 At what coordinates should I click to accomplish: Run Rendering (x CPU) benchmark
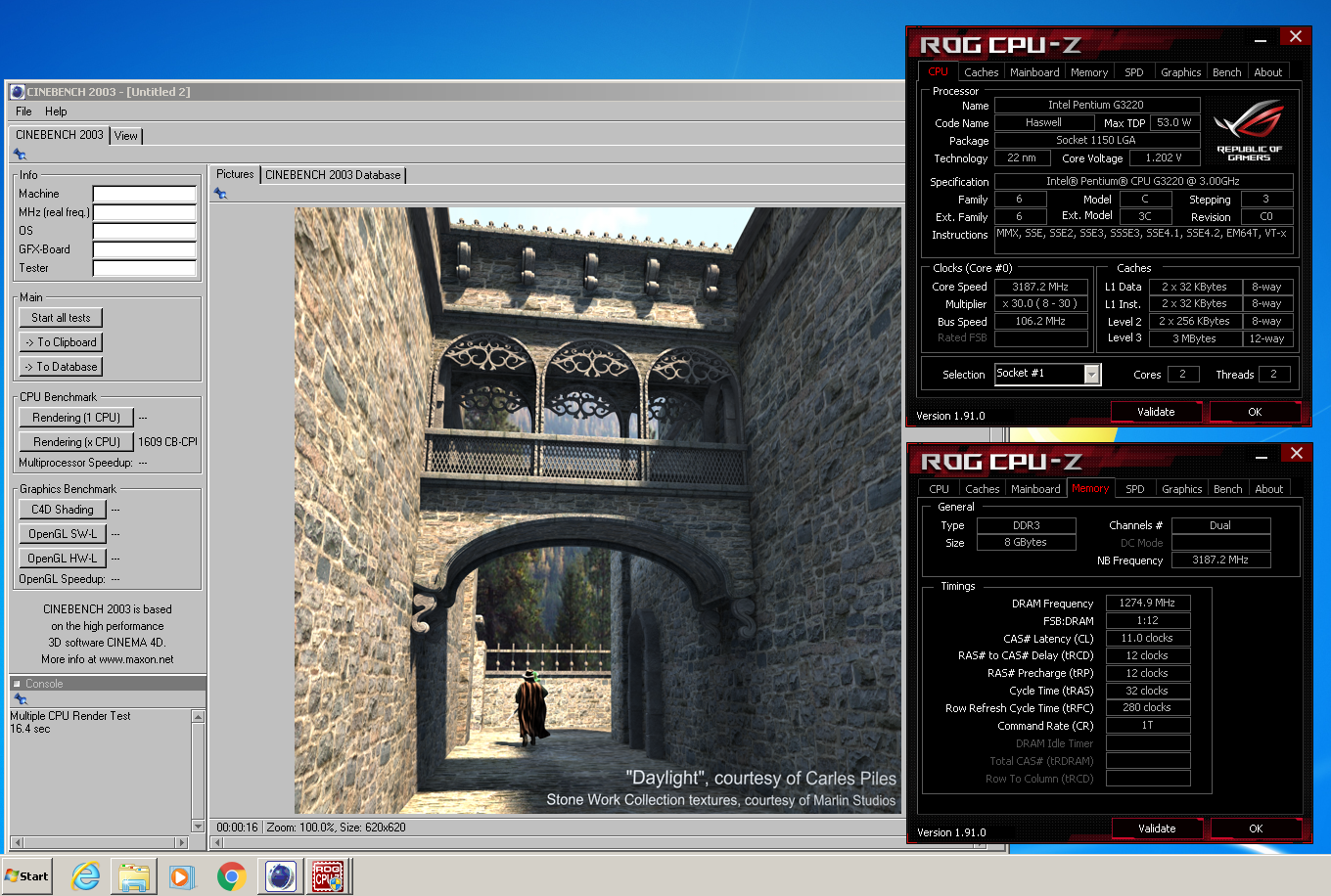76,442
